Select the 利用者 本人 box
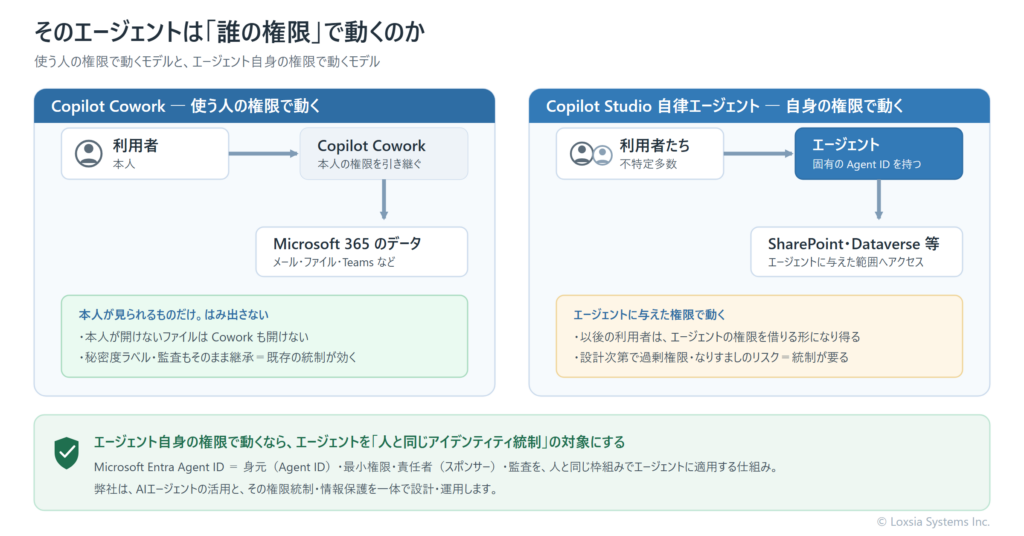The image size is (1024, 536). click(145, 153)
